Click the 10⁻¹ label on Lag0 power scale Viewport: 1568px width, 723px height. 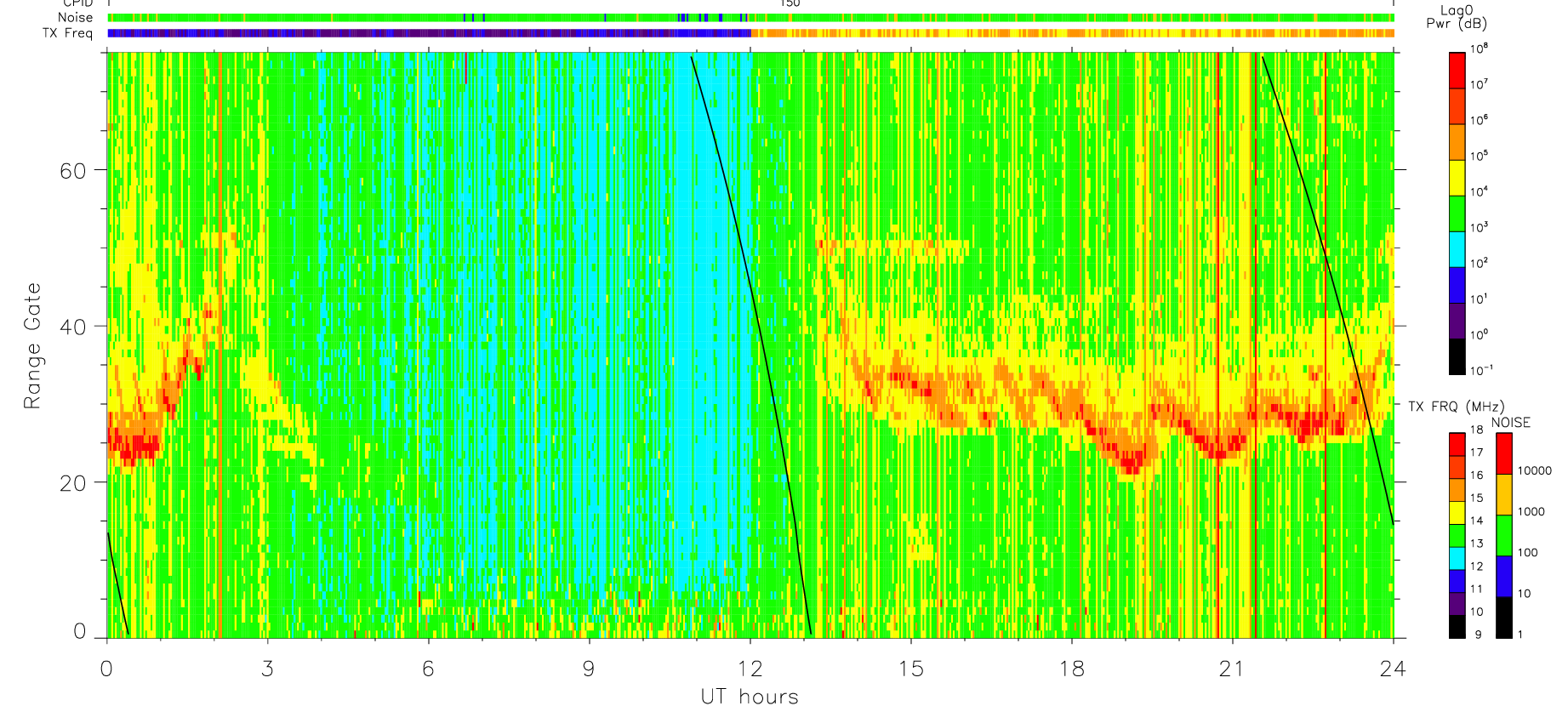(1480, 371)
